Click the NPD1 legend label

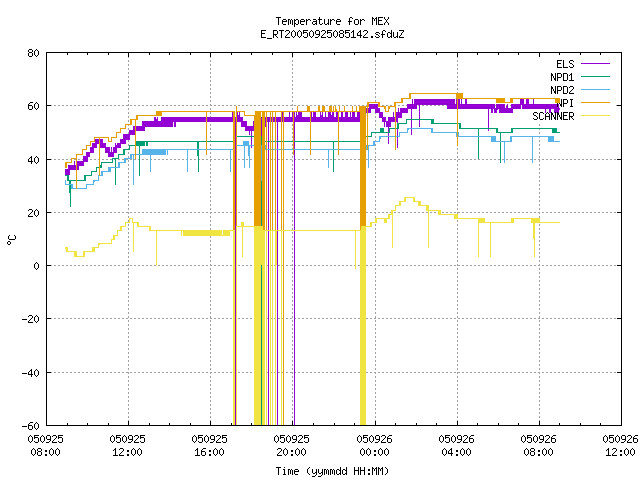pos(562,77)
